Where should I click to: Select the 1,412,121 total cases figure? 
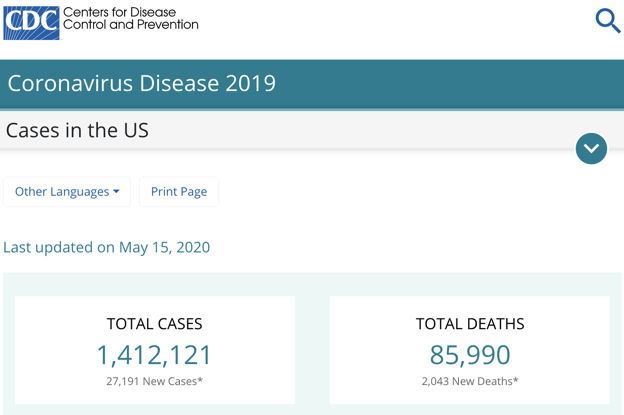point(154,354)
